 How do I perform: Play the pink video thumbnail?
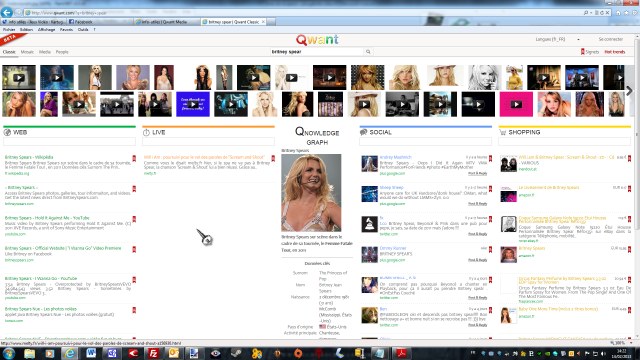pos(516,104)
